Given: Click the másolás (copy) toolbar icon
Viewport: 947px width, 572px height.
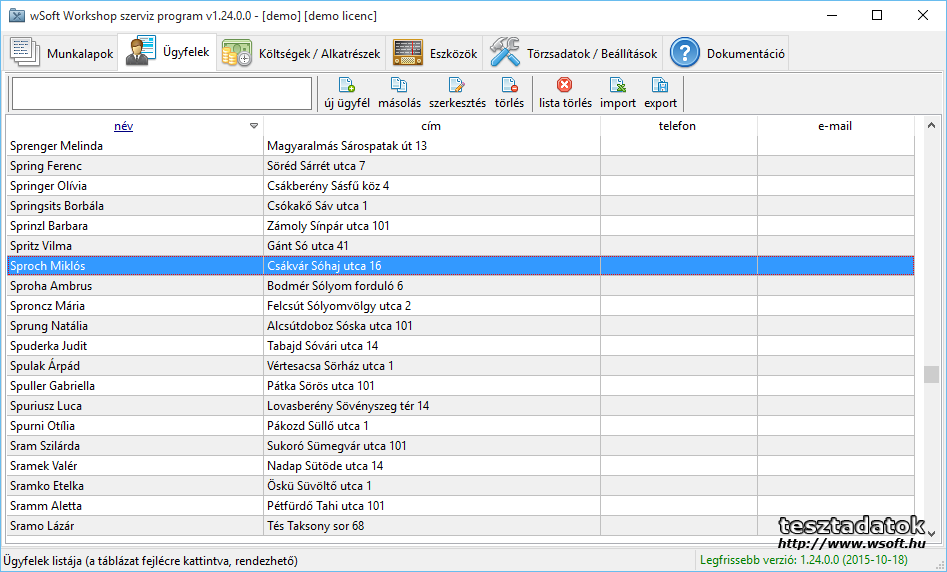Looking at the screenshot, I should (x=399, y=86).
